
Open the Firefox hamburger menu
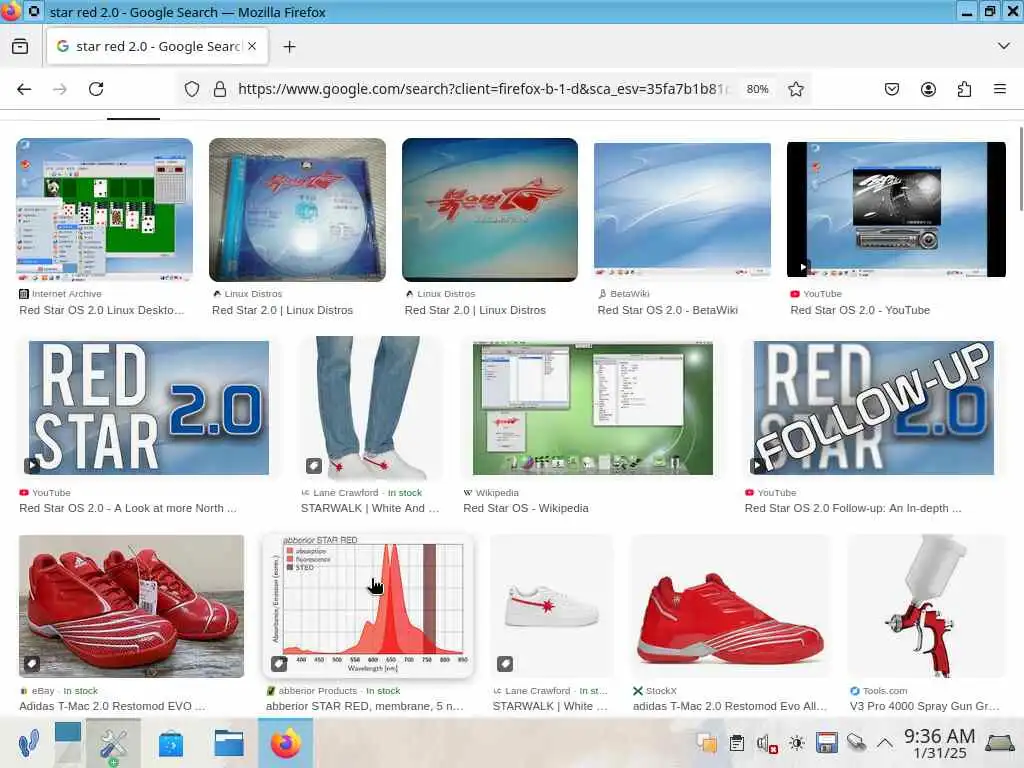coord(1000,89)
